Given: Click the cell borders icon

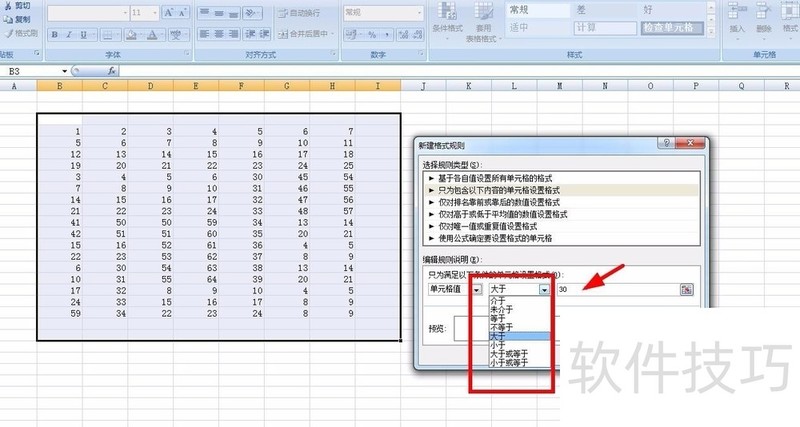Looking at the screenshot, I should (x=108, y=35).
